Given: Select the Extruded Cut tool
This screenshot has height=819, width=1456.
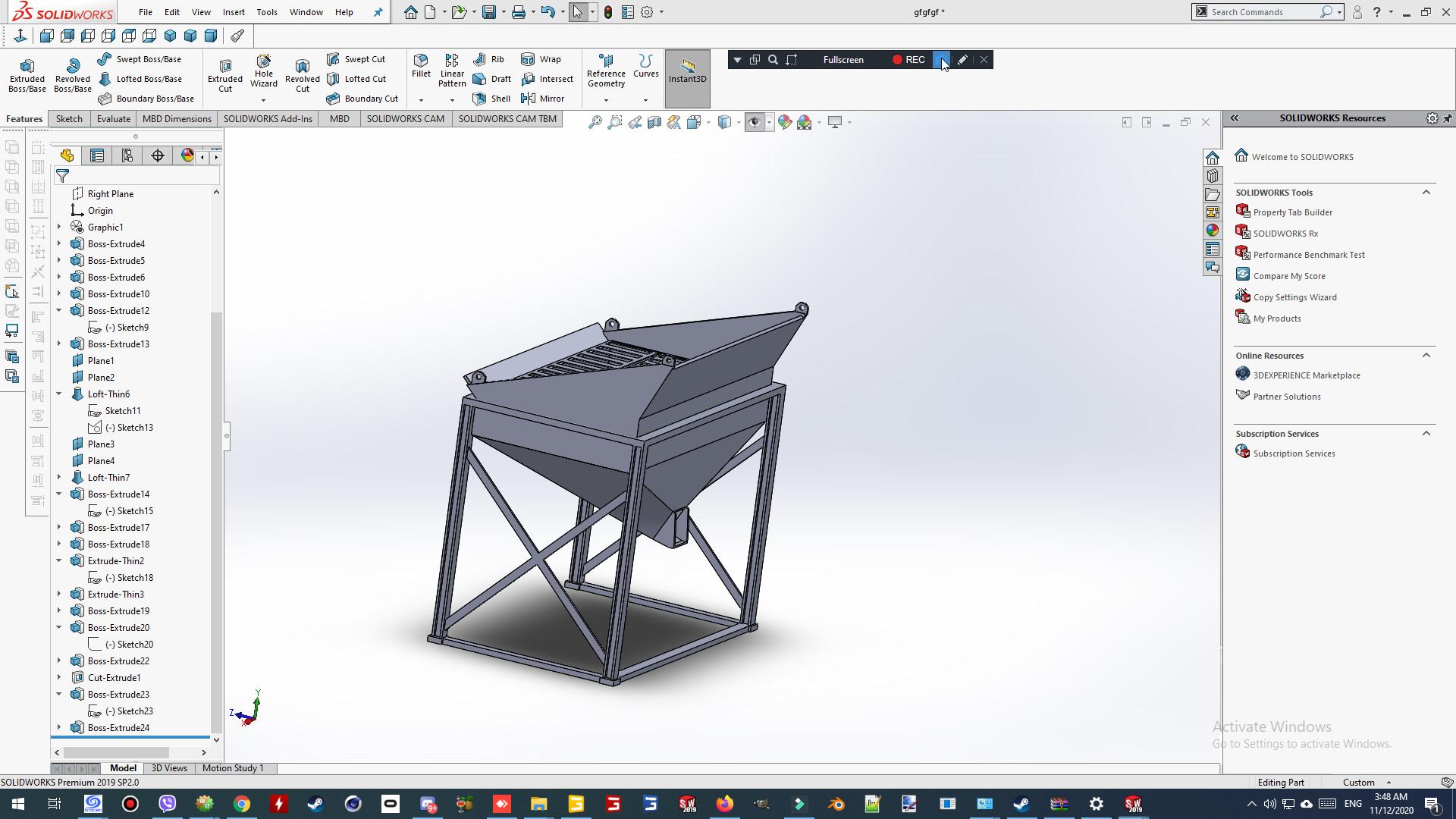Looking at the screenshot, I should [225, 76].
